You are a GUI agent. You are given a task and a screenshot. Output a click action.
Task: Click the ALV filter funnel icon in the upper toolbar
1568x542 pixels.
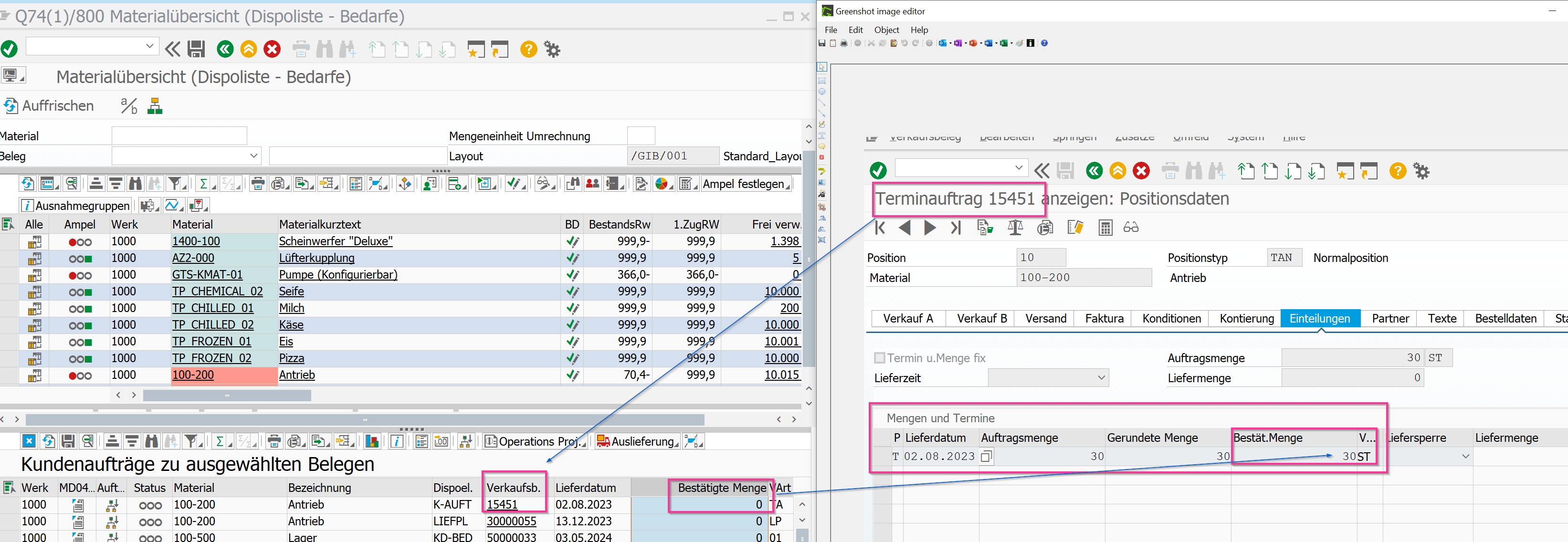pyautogui.click(x=175, y=184)
